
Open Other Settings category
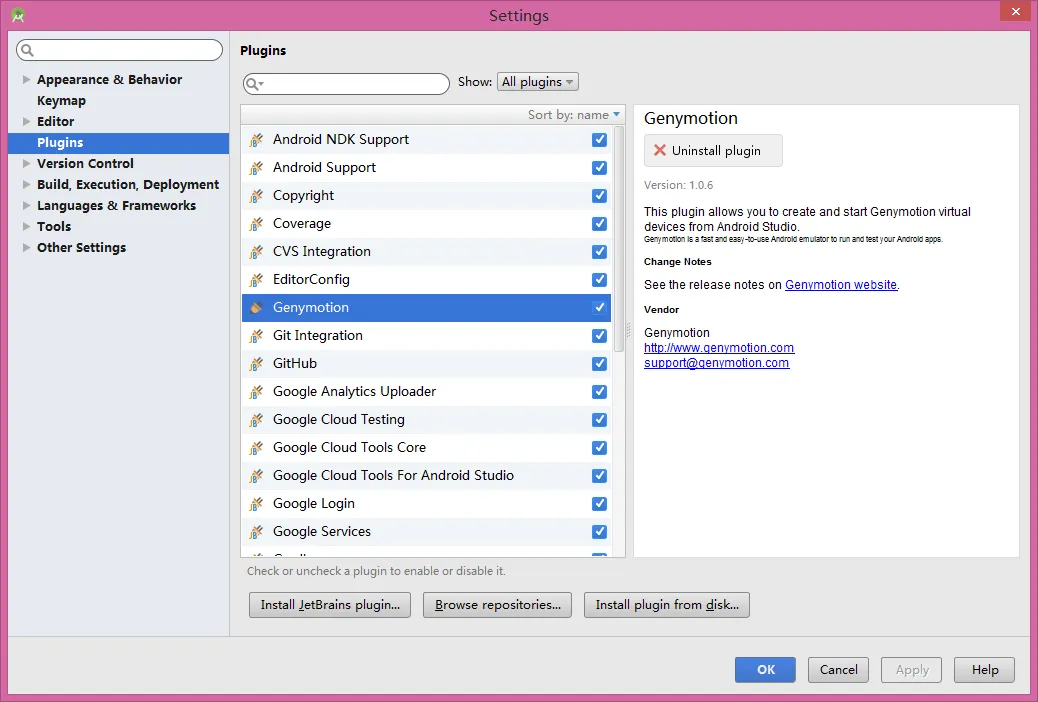(x=81, y=248)
